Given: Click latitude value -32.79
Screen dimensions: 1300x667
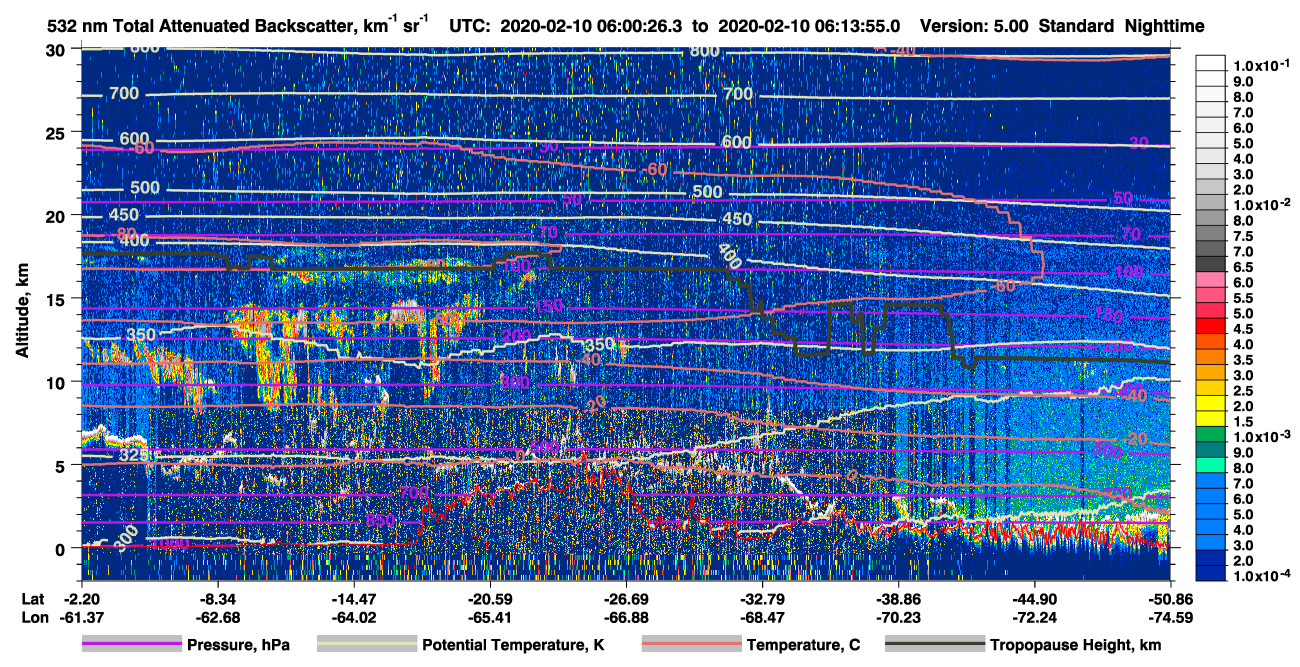Looking at the screenshot, I should (762, 599).
